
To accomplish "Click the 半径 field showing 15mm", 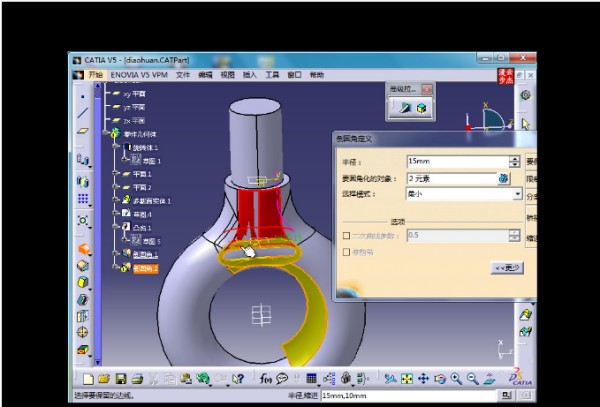I will [458, 161].
